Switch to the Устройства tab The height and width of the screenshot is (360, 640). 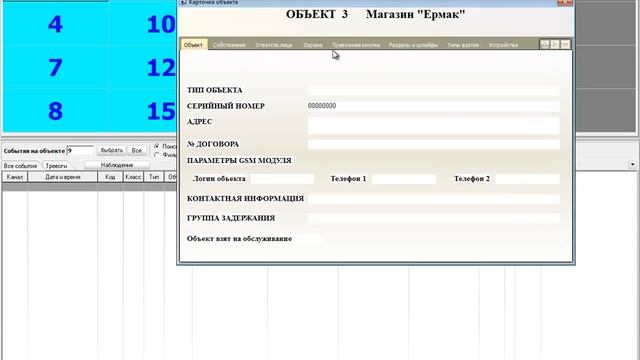click(x=503, y=45)
